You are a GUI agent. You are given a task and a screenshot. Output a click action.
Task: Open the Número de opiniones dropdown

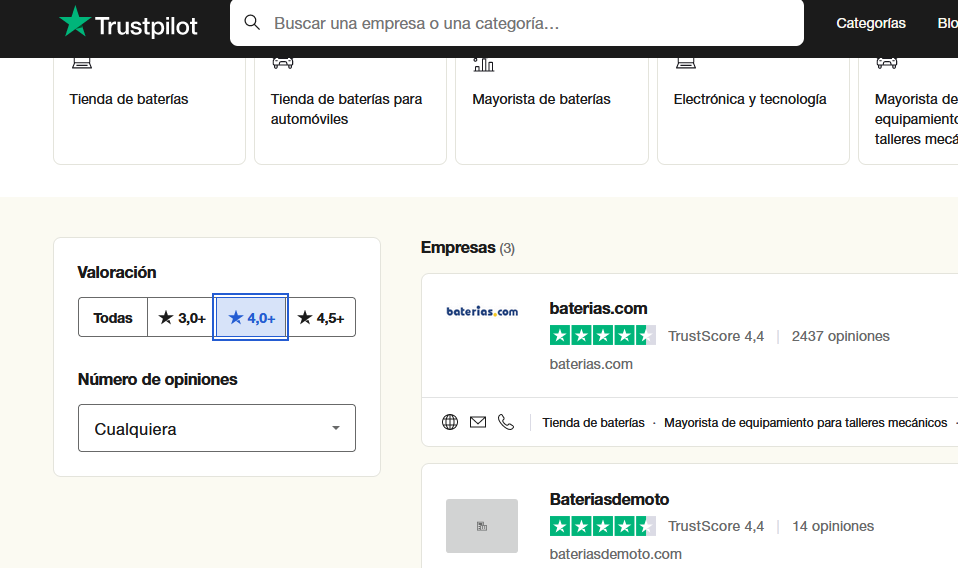217,428
